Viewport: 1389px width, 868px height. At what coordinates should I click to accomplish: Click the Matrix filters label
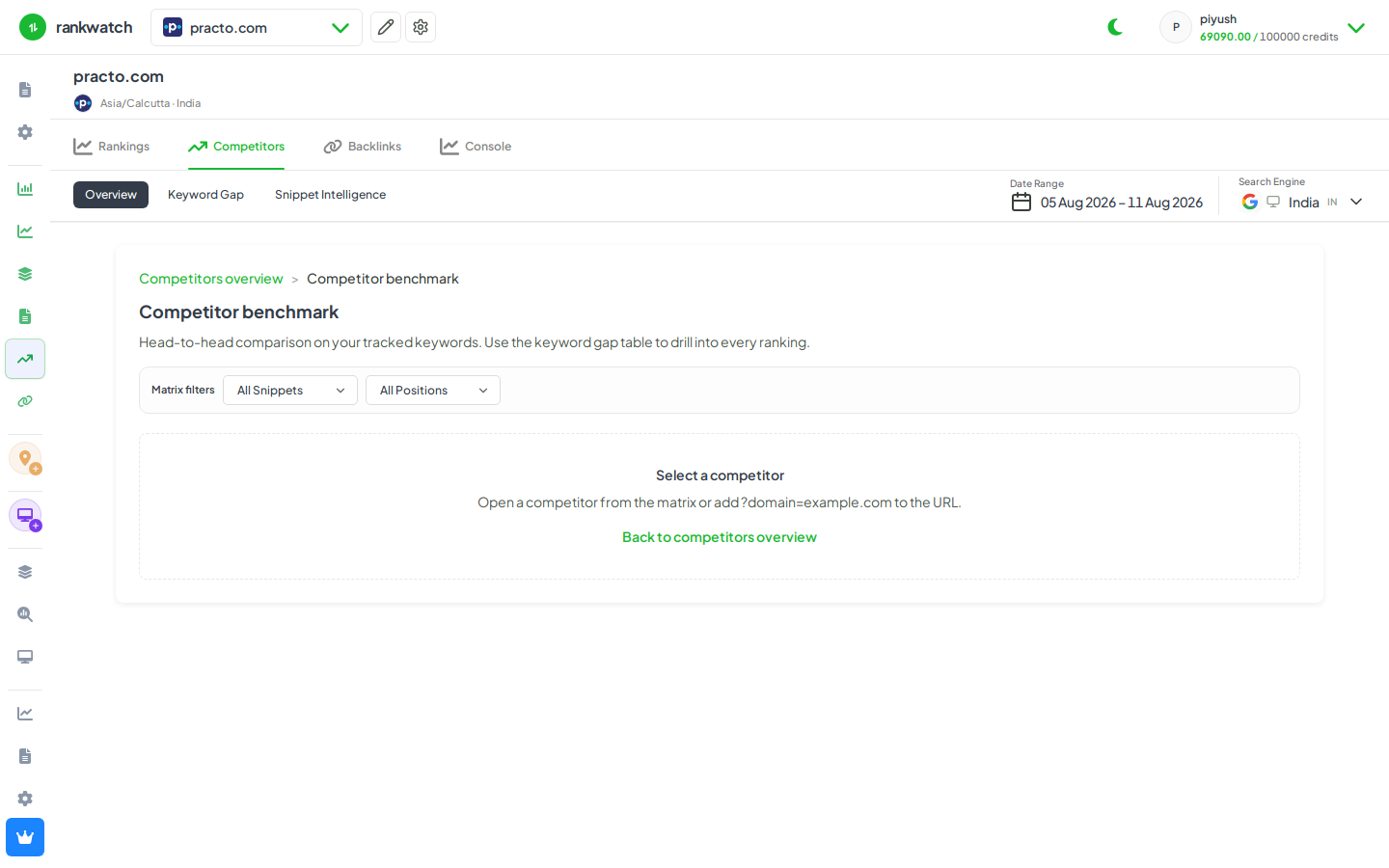[183, 390]
